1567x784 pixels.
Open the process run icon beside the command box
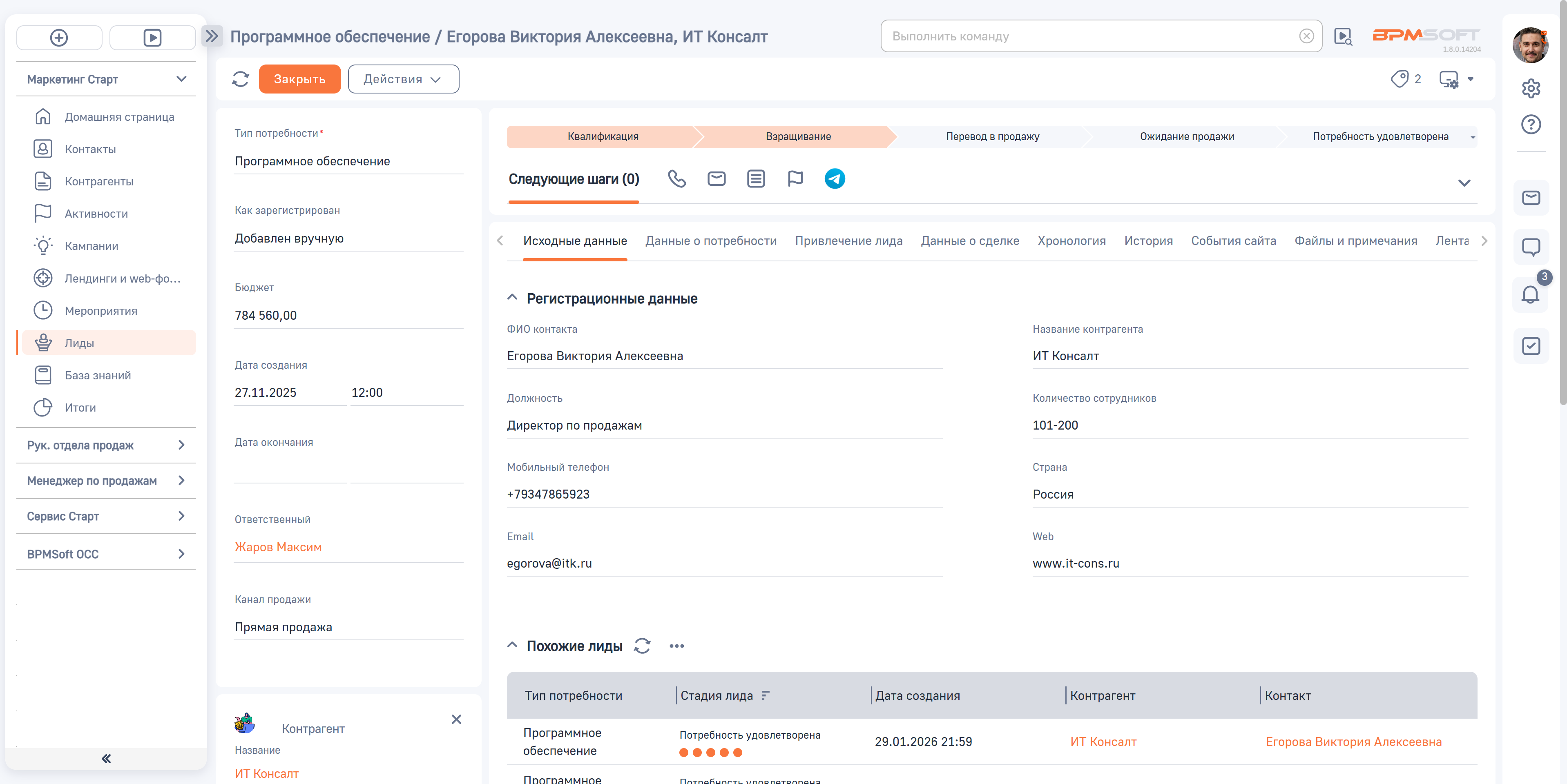(x=1343, y=36)
